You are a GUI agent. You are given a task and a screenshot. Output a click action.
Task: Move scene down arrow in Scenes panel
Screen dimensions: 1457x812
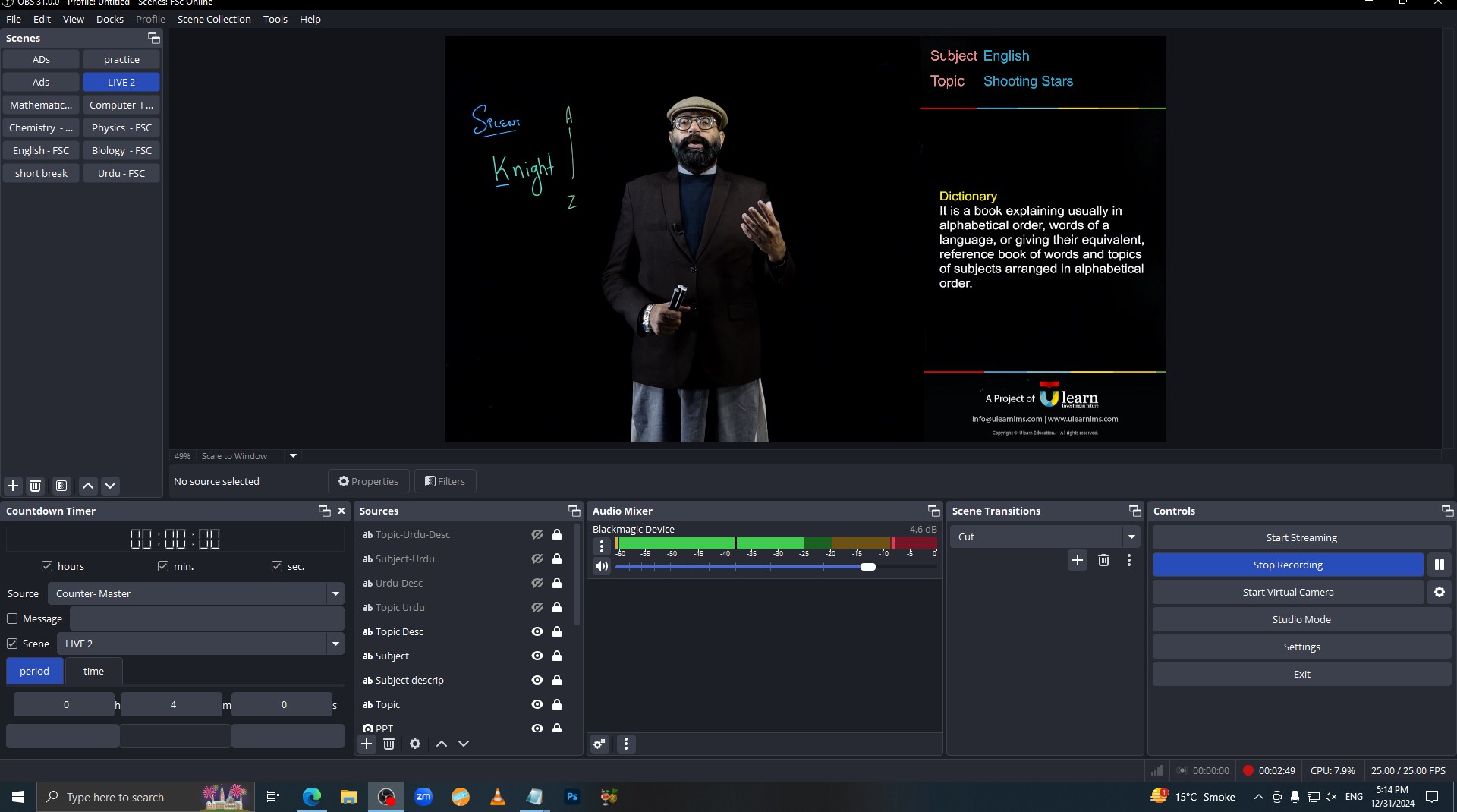click(x=110, y=486)
